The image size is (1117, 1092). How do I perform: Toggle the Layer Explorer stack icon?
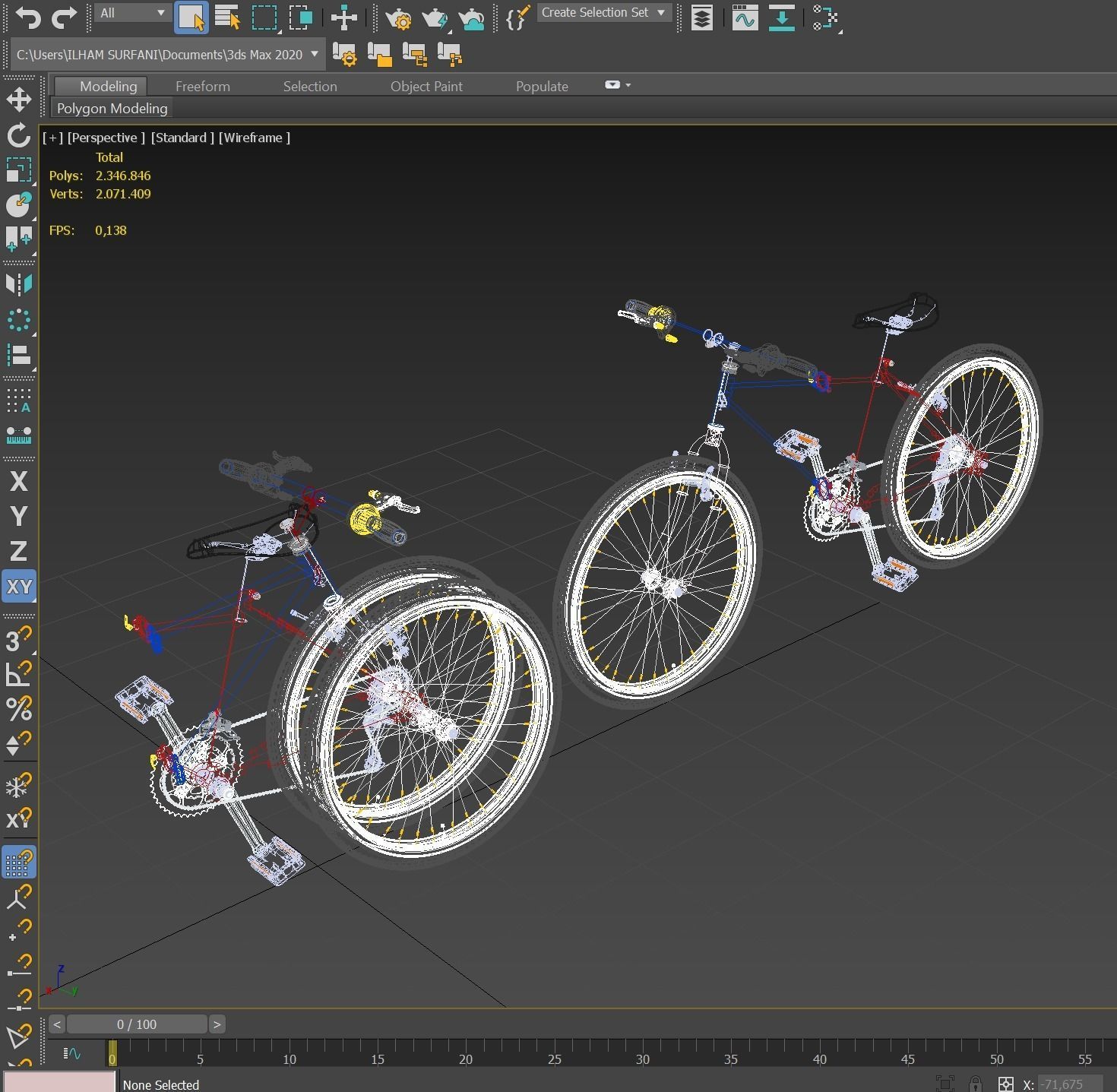702,17
